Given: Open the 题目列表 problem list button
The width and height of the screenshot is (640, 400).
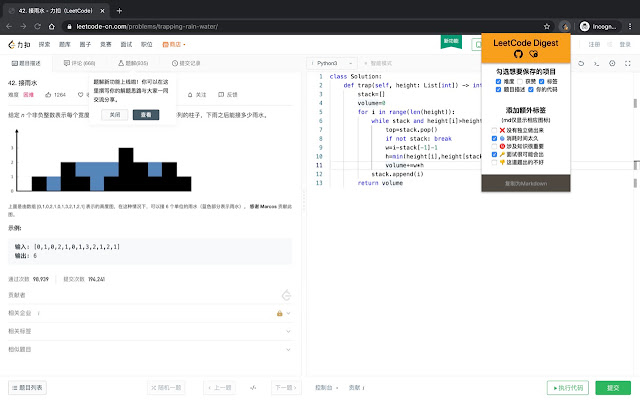Looking at the screenshot, I should click(x=27, y=388).
